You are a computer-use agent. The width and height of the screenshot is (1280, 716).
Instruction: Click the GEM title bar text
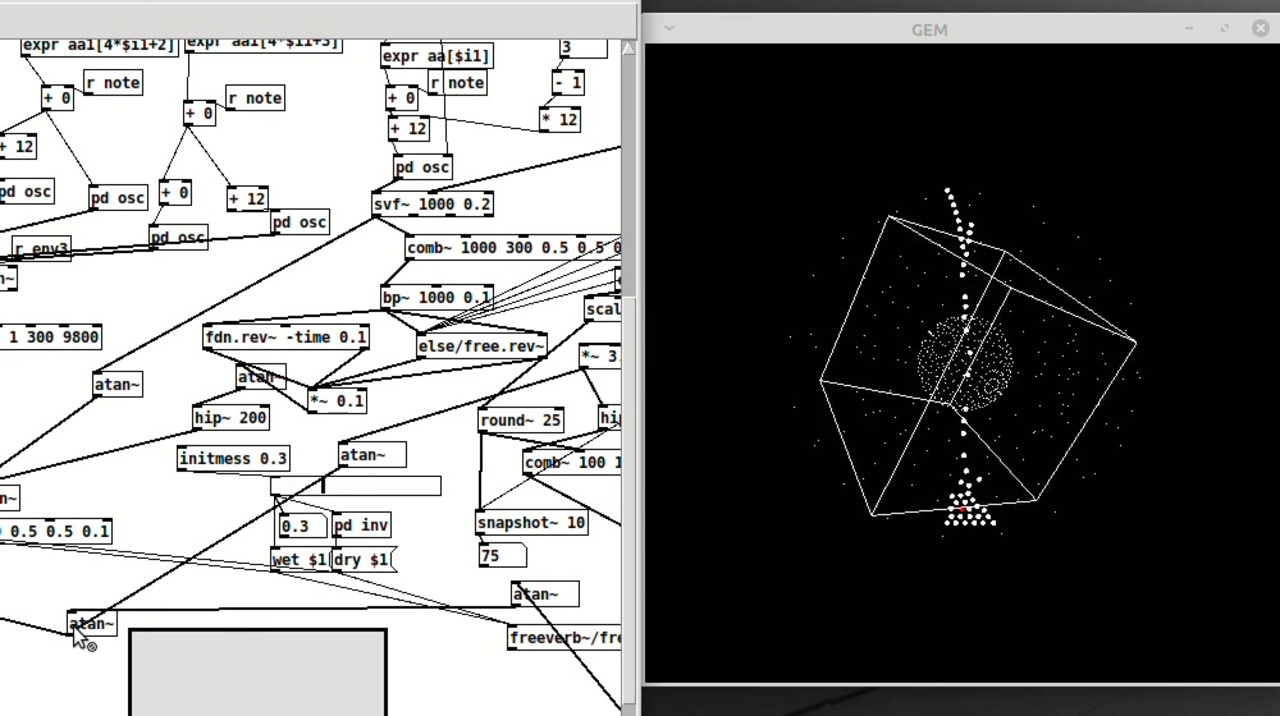click(x=929, y=30)
